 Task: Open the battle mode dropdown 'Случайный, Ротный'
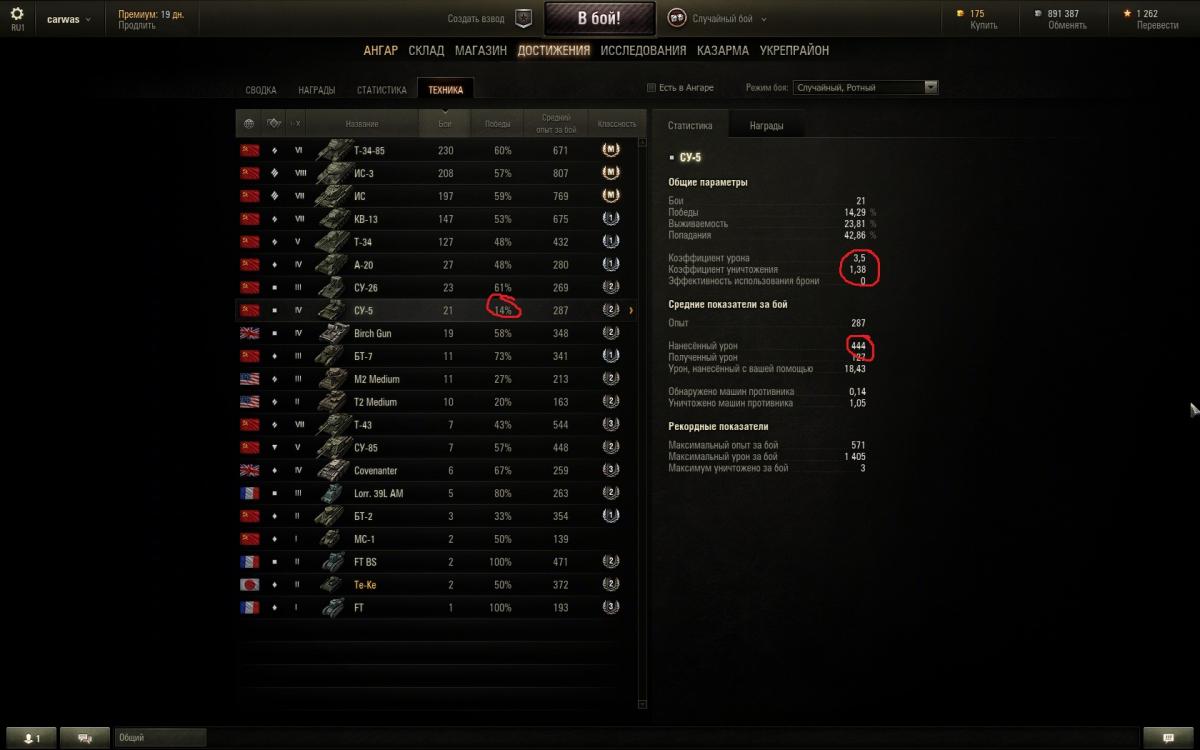[865, 88]
